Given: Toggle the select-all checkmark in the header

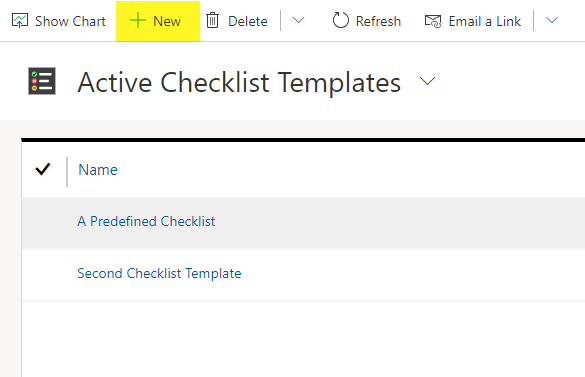Looking at the screenshot, I should pyautogui.click(x=43, y=169).
